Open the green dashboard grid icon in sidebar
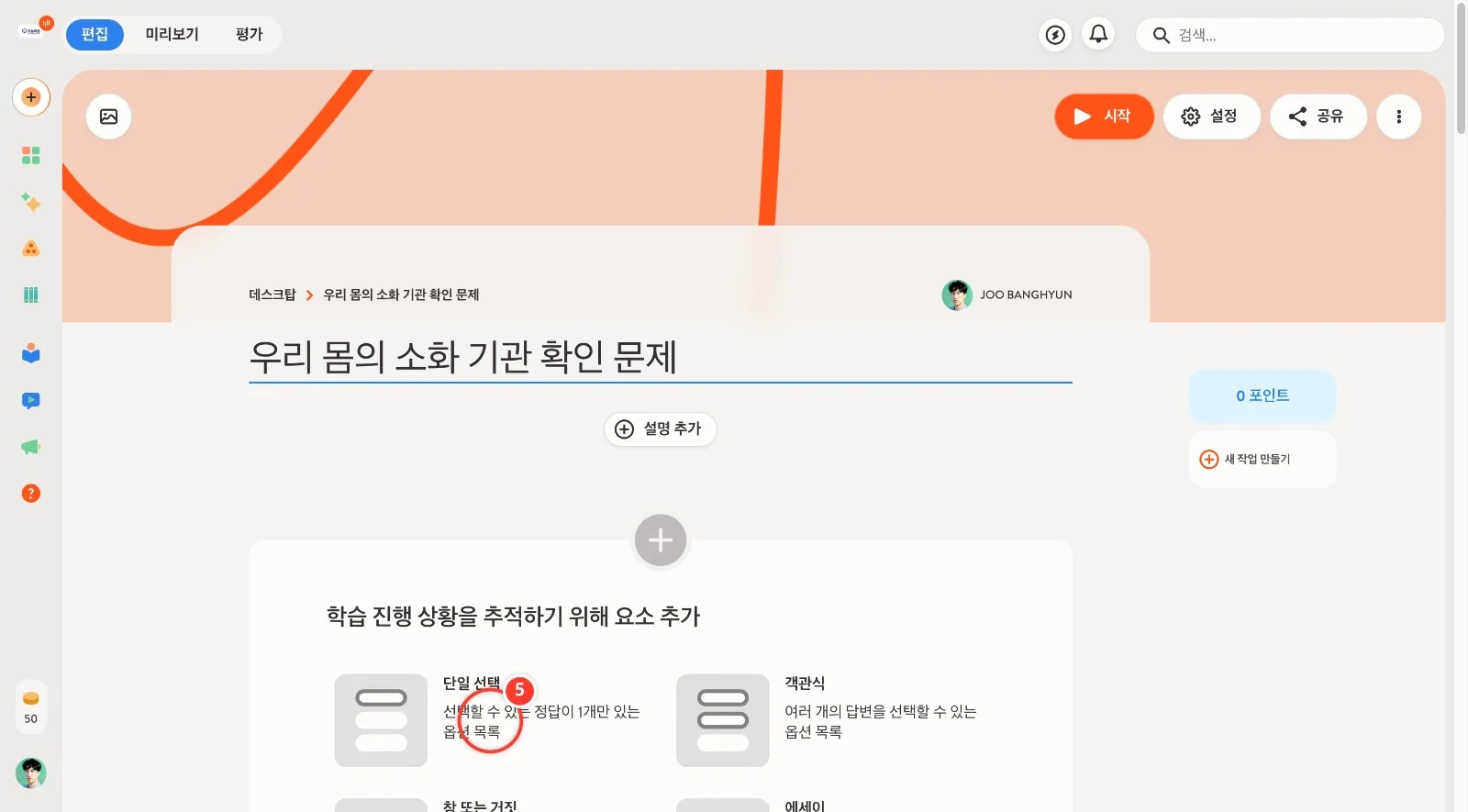This screenshot has width=1468, height=812. pyautogui.click(x=31, y=155)
